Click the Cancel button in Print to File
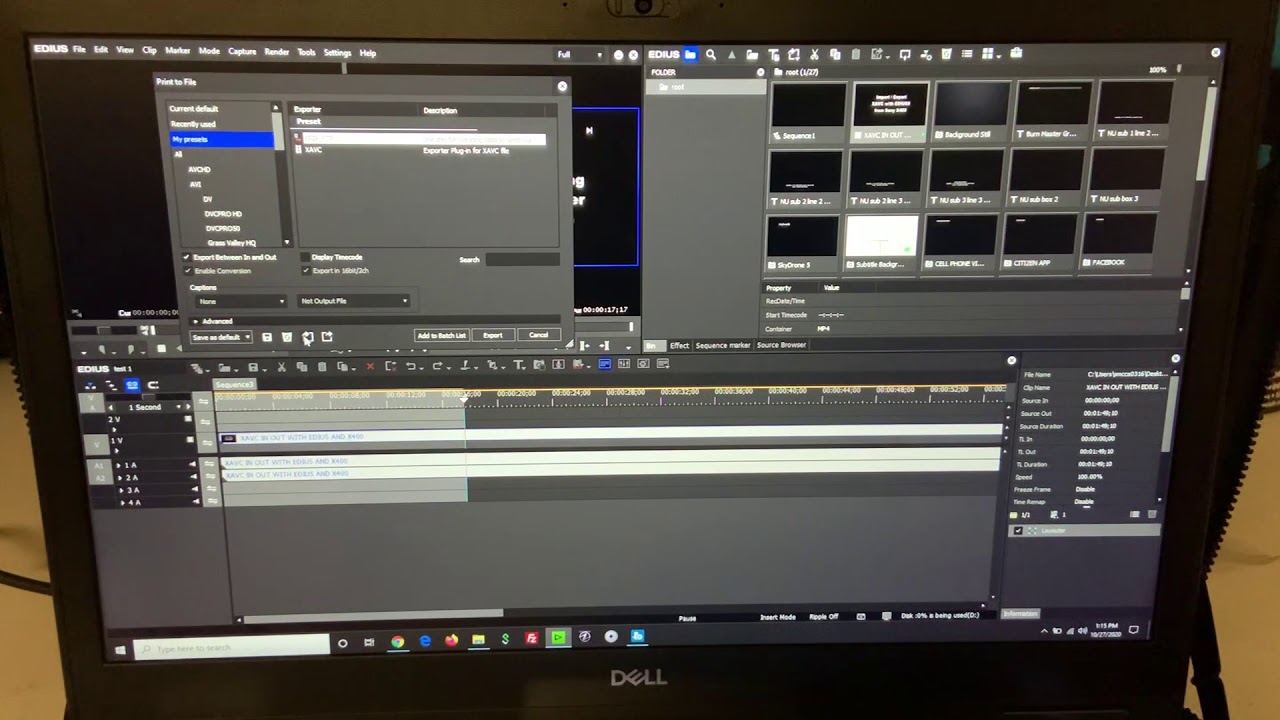The image size is (1280, 720). coord(539,335)
